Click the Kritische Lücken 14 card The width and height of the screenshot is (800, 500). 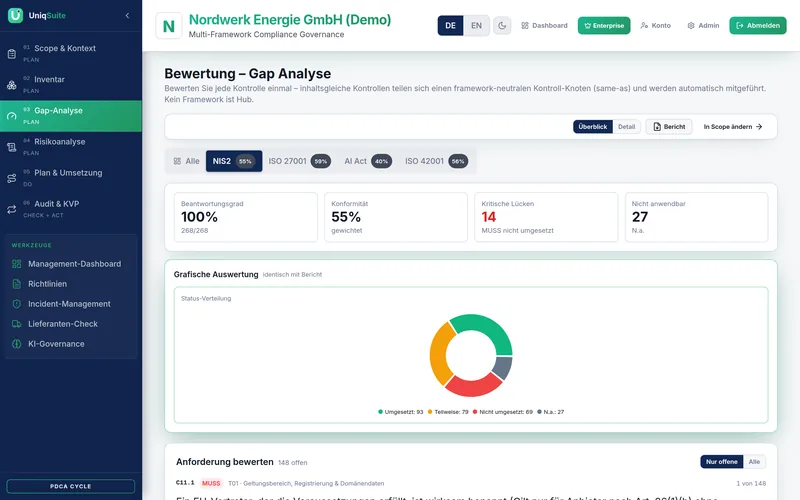pos(546,217)
